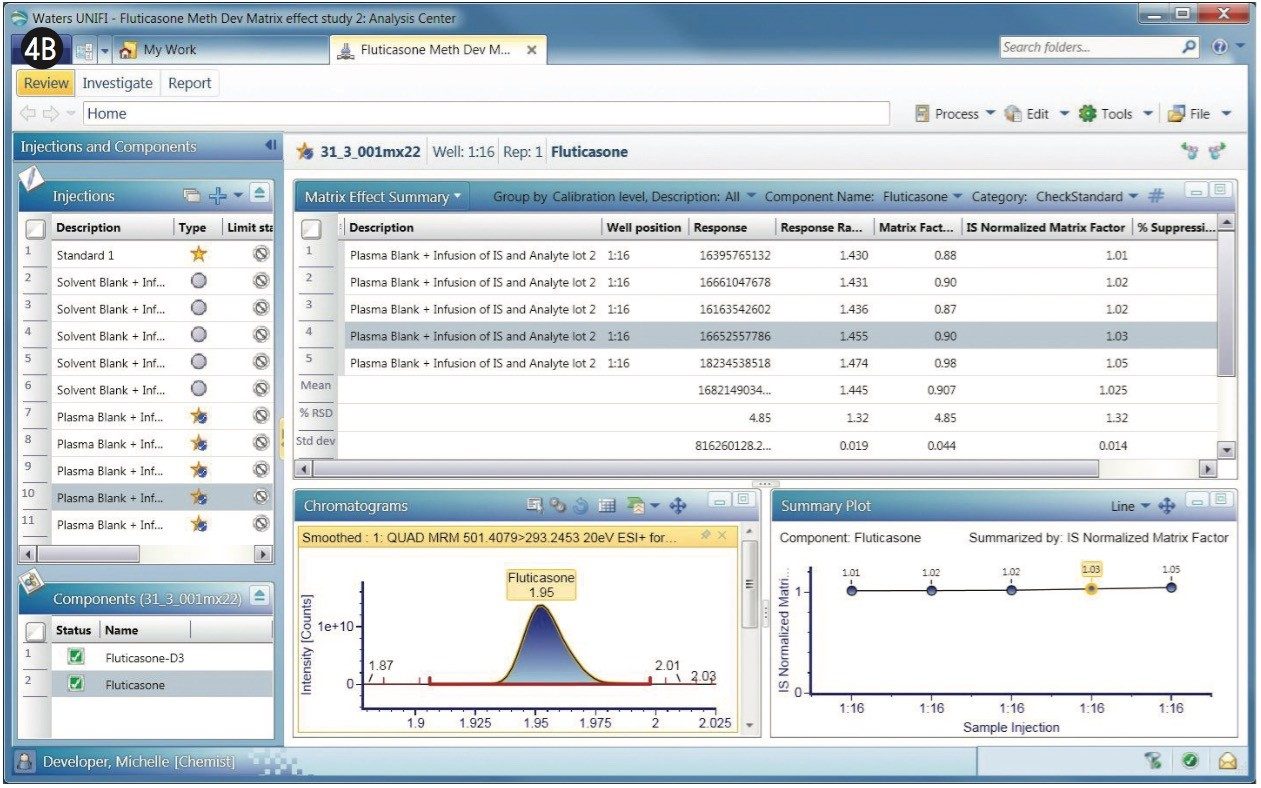
Task: Close the smoothed chromatogram trace header
Action: pos(723,537)
